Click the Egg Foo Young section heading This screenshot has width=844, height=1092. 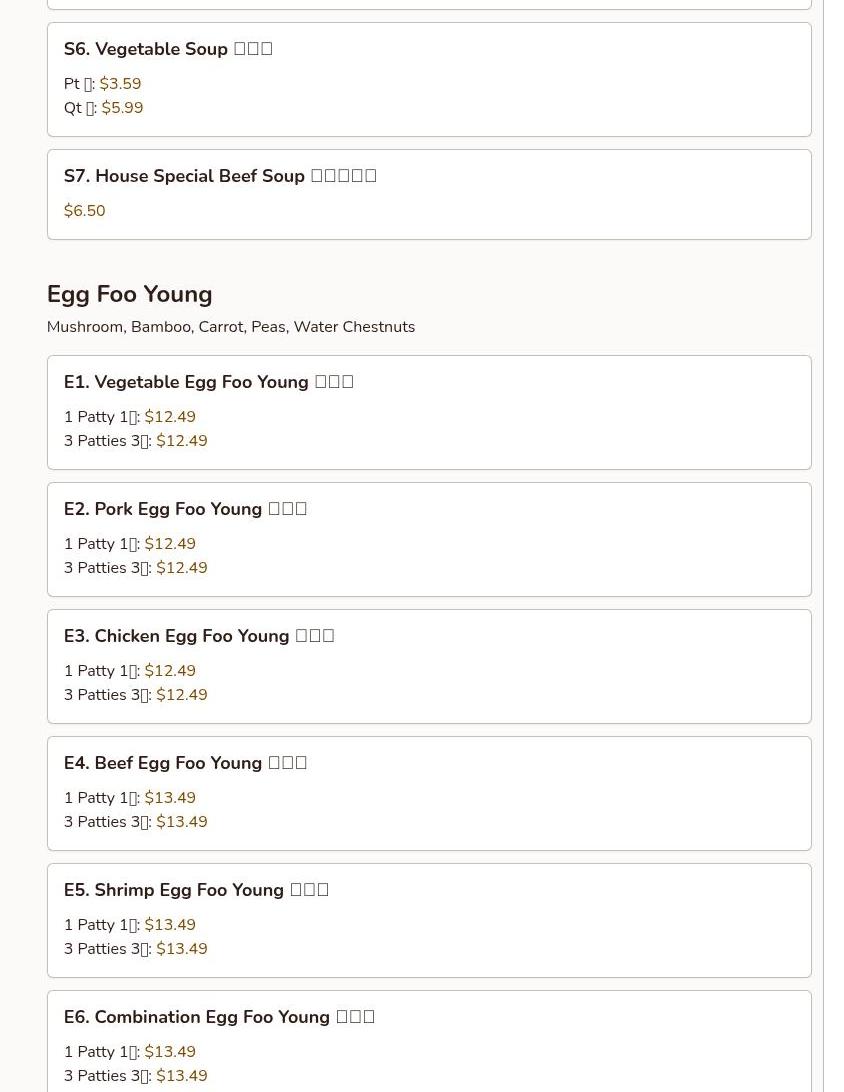[129, 294]
